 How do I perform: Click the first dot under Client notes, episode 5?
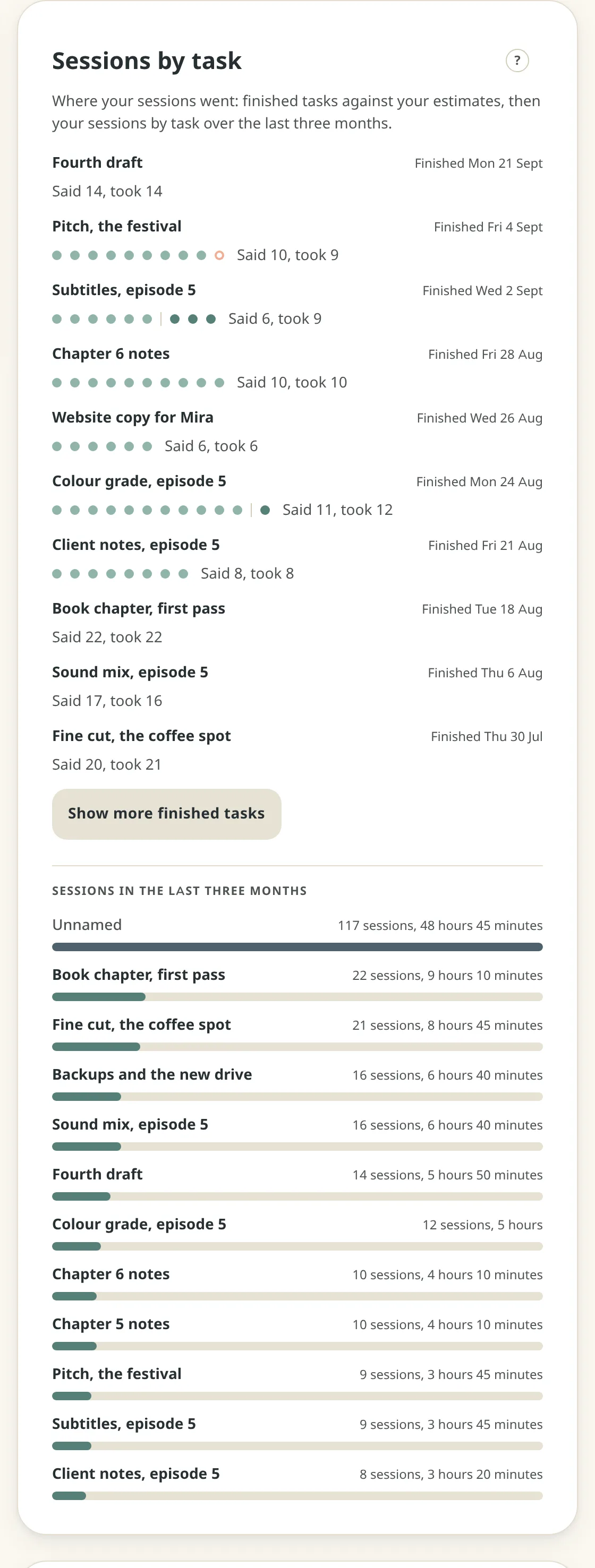57,573
